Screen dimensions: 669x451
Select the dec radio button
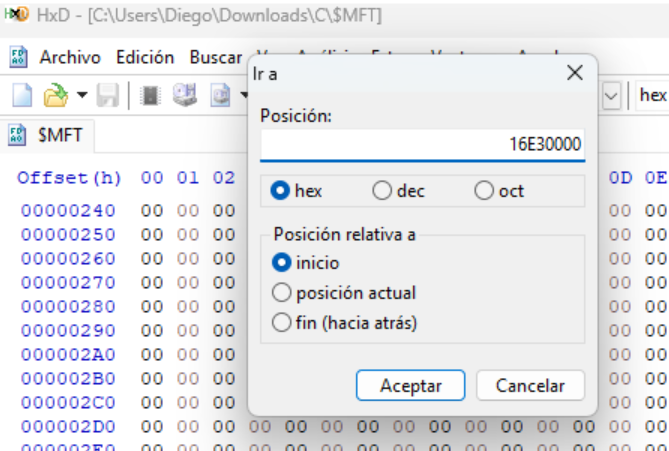[382, 190]
